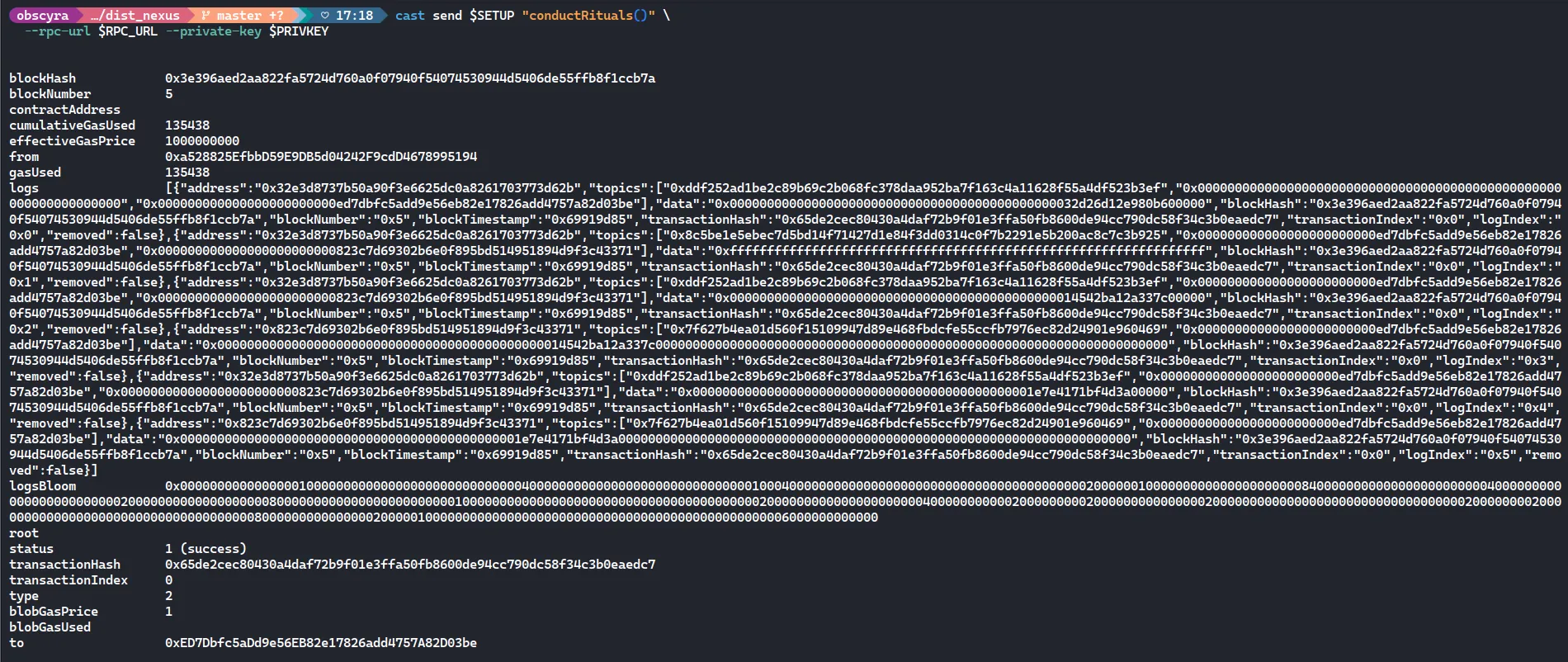Click the "conductRituals()" string argument
This screenshot has height=662, width=1568.
[588, 16]
